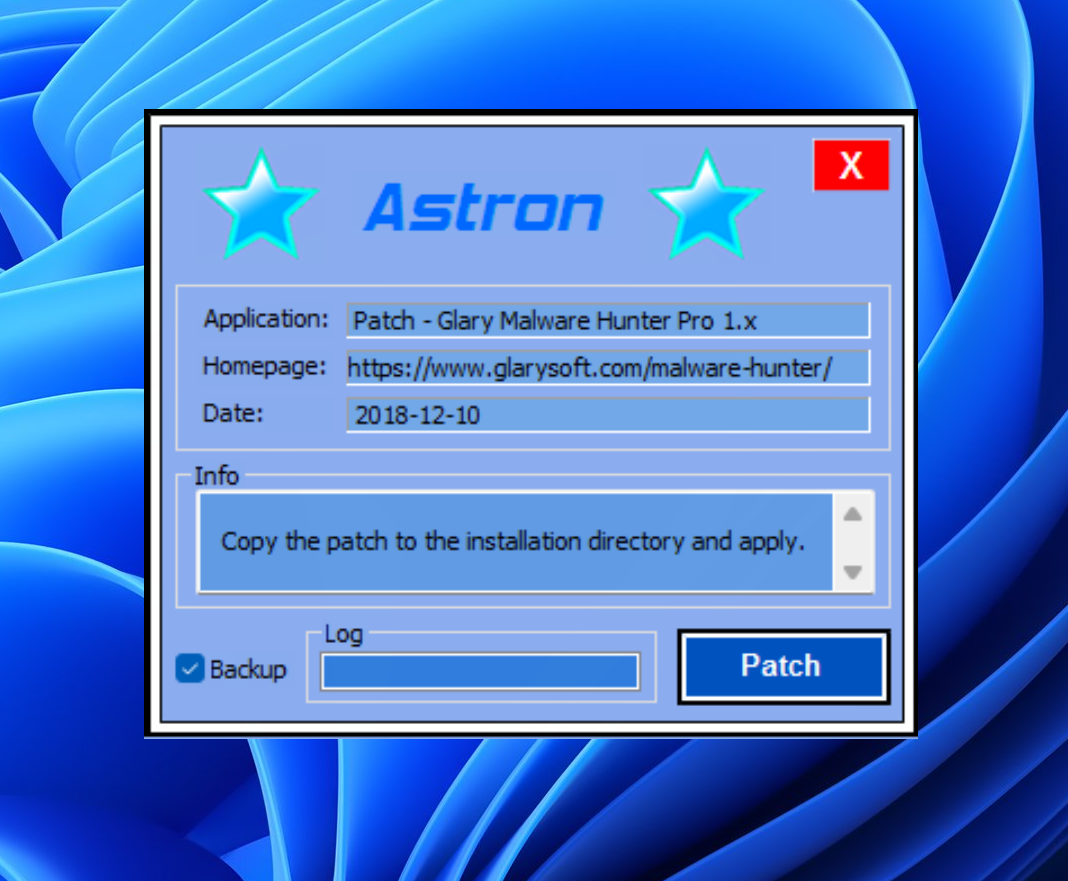The image size is (1068, 881).
Task: Click the Application: label
Action: tap(266, 319)
